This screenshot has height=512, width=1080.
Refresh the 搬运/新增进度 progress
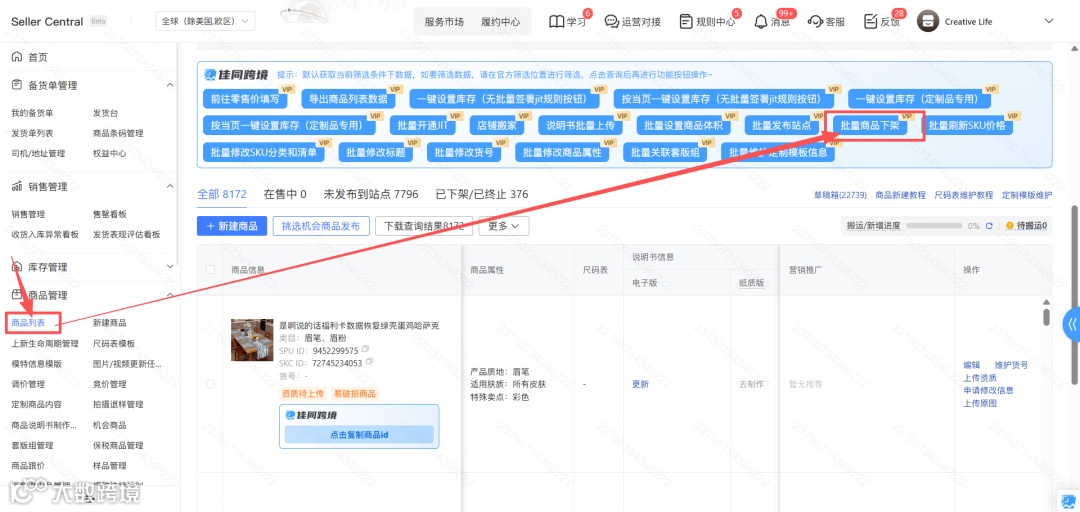click(x=989, y=225)
